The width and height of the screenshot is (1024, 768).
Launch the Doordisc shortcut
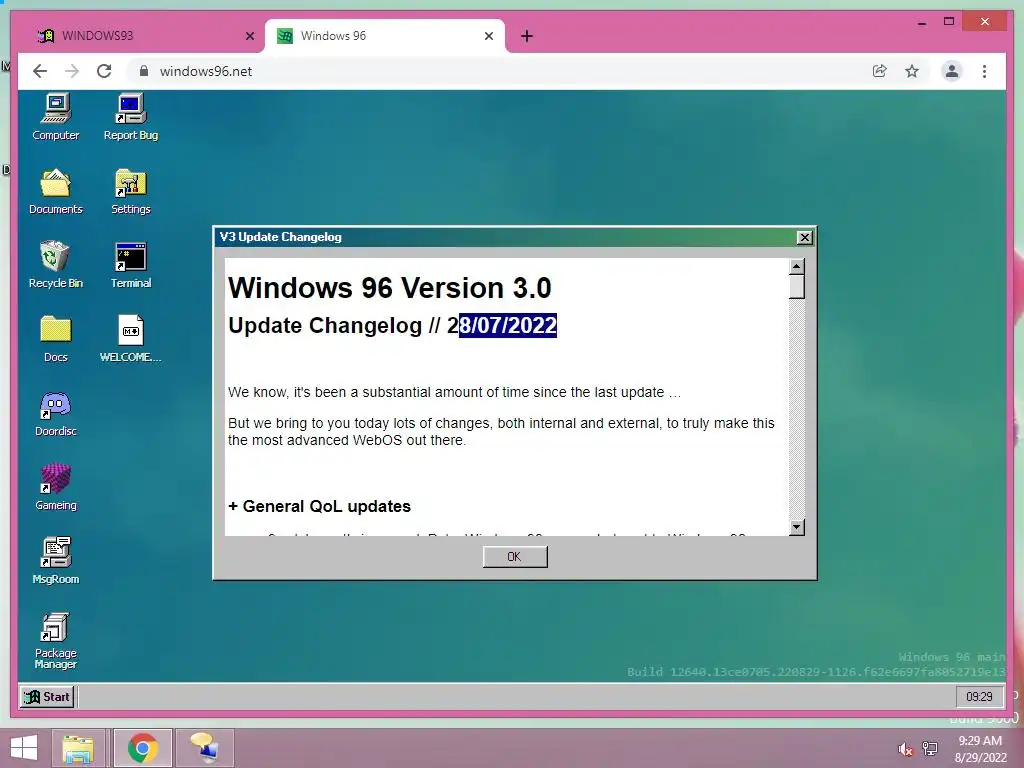[56, 413]
